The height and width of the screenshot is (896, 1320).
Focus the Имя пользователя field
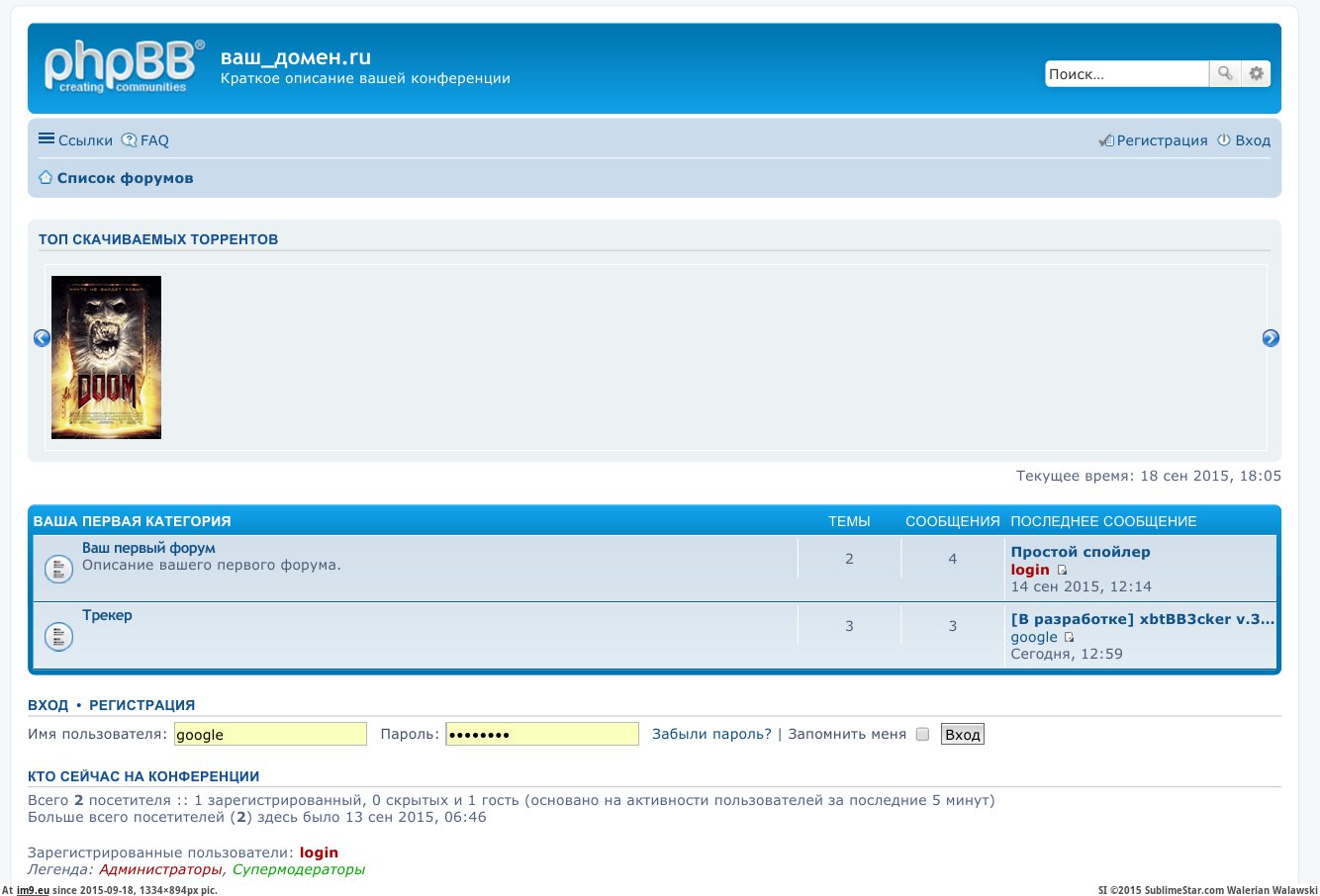(270, 734)
